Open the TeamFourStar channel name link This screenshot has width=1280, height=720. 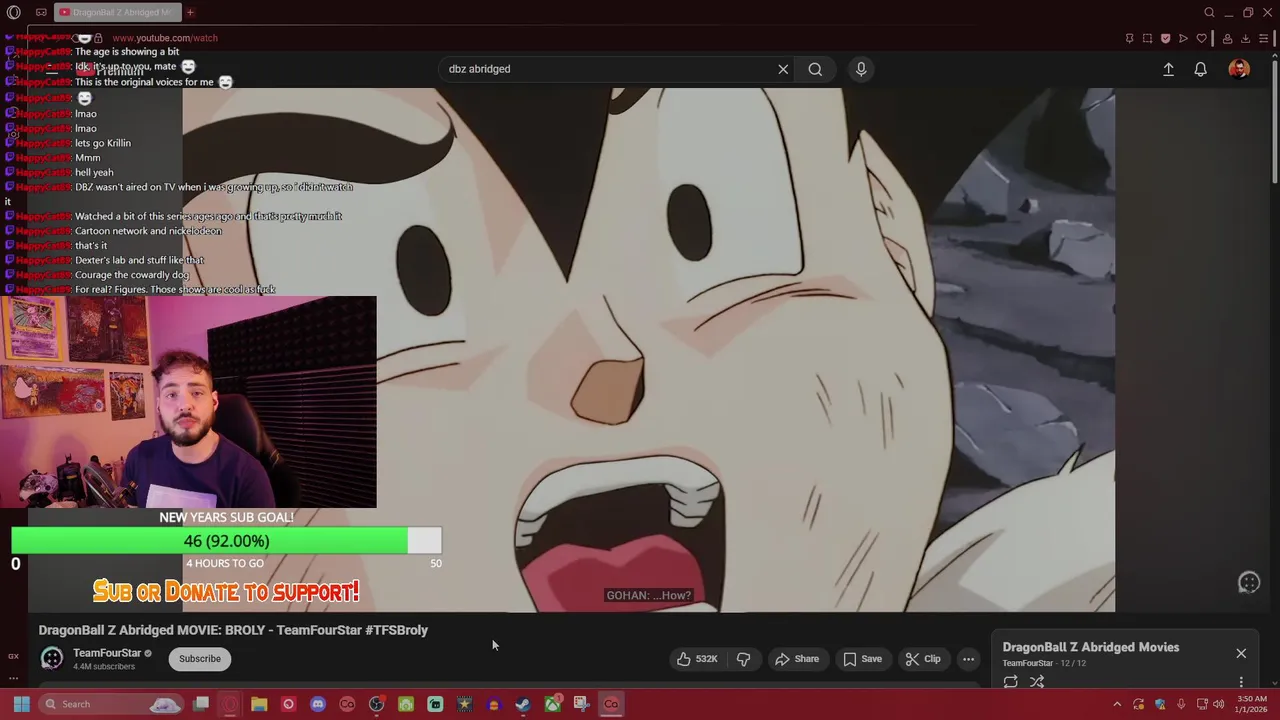coord(107,653)
